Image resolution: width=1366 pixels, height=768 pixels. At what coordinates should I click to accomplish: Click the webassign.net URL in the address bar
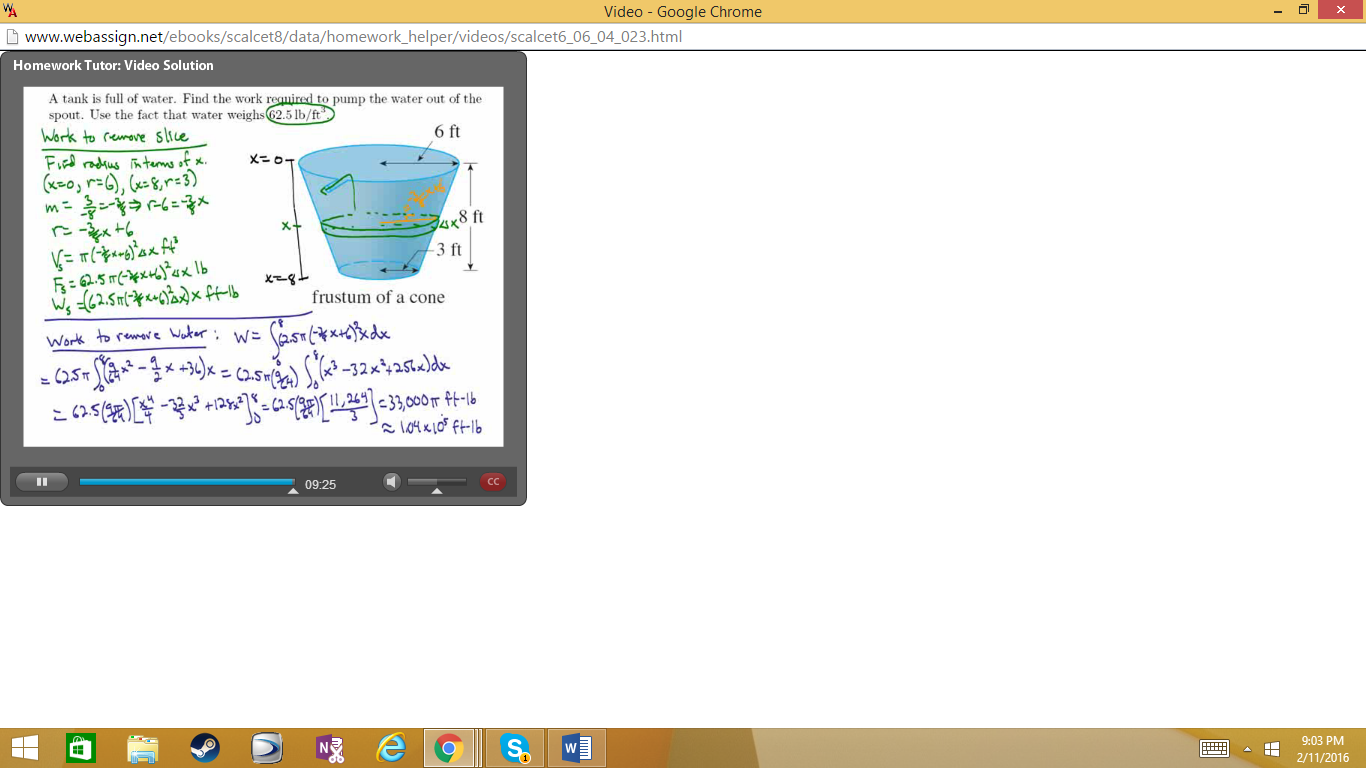click(353, 37)
